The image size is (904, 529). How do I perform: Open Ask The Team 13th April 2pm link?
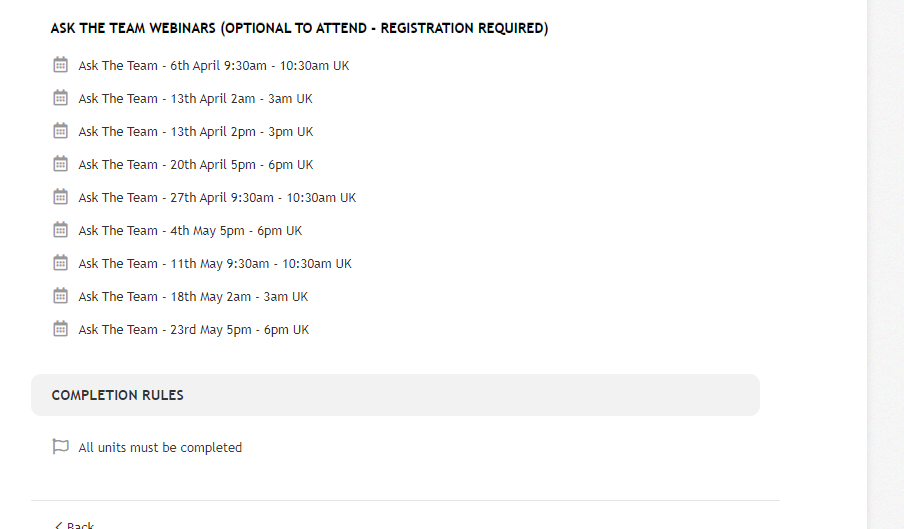click(x=196, y=131)
